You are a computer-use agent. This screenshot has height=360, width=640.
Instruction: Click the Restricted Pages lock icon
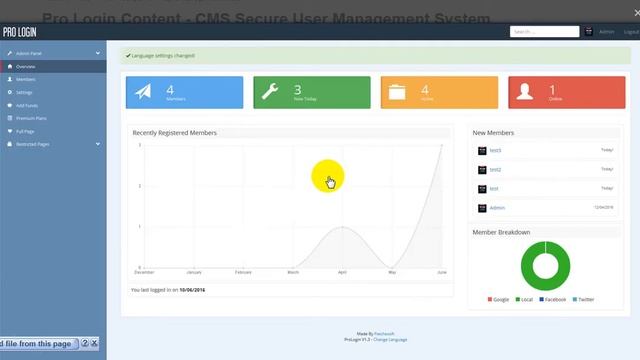pos(10,144)
